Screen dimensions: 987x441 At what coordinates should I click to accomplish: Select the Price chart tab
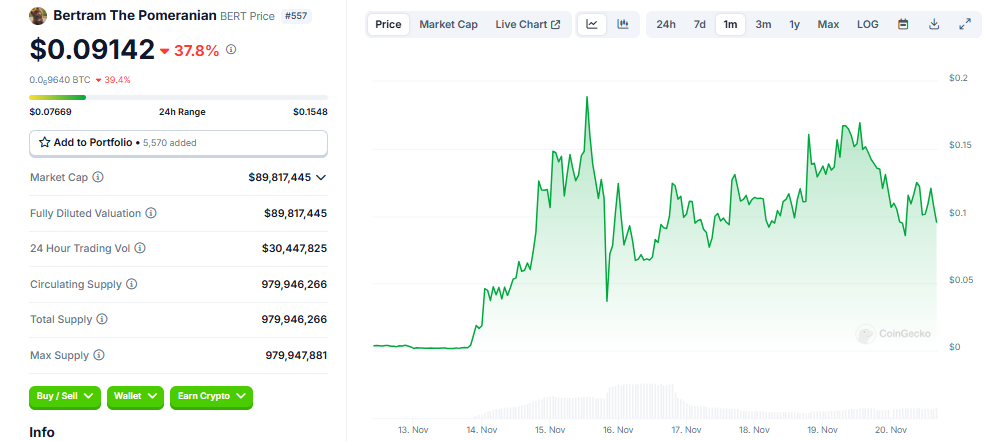tap(388, 25)
